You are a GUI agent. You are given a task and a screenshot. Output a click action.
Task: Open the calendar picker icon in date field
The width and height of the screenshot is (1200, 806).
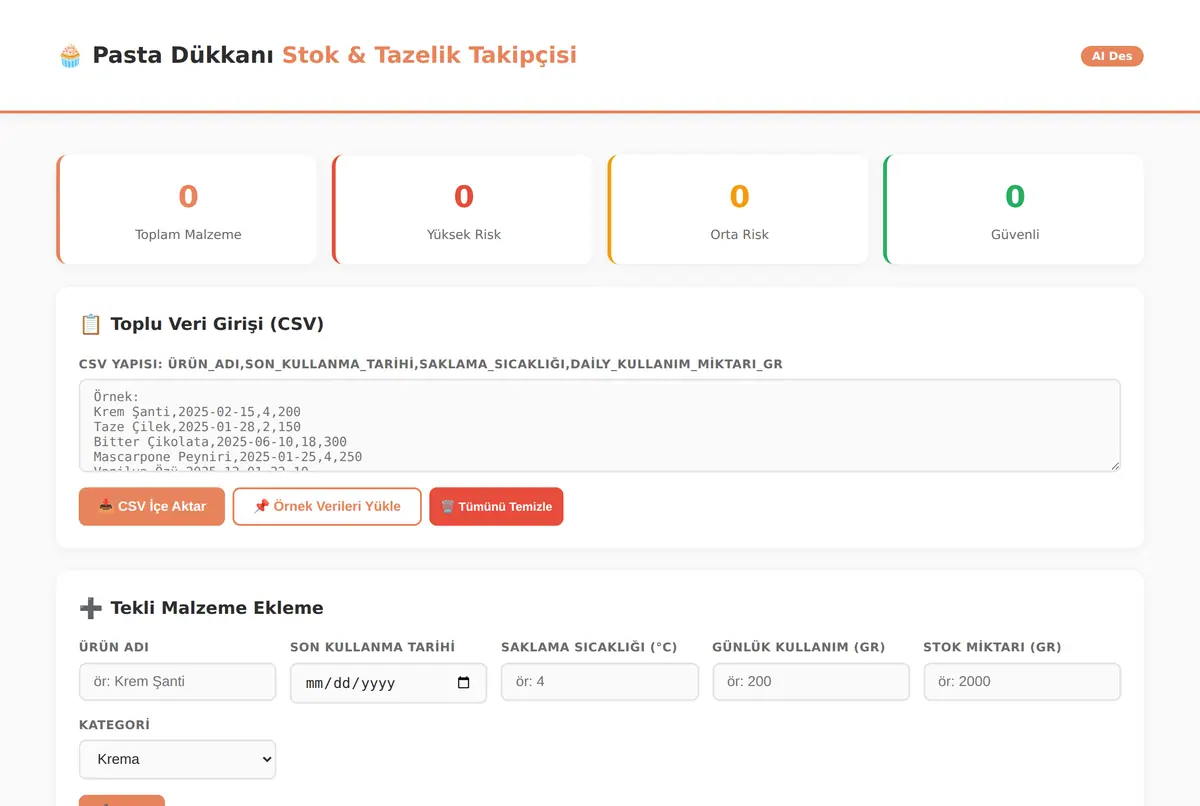click(463, 683)
